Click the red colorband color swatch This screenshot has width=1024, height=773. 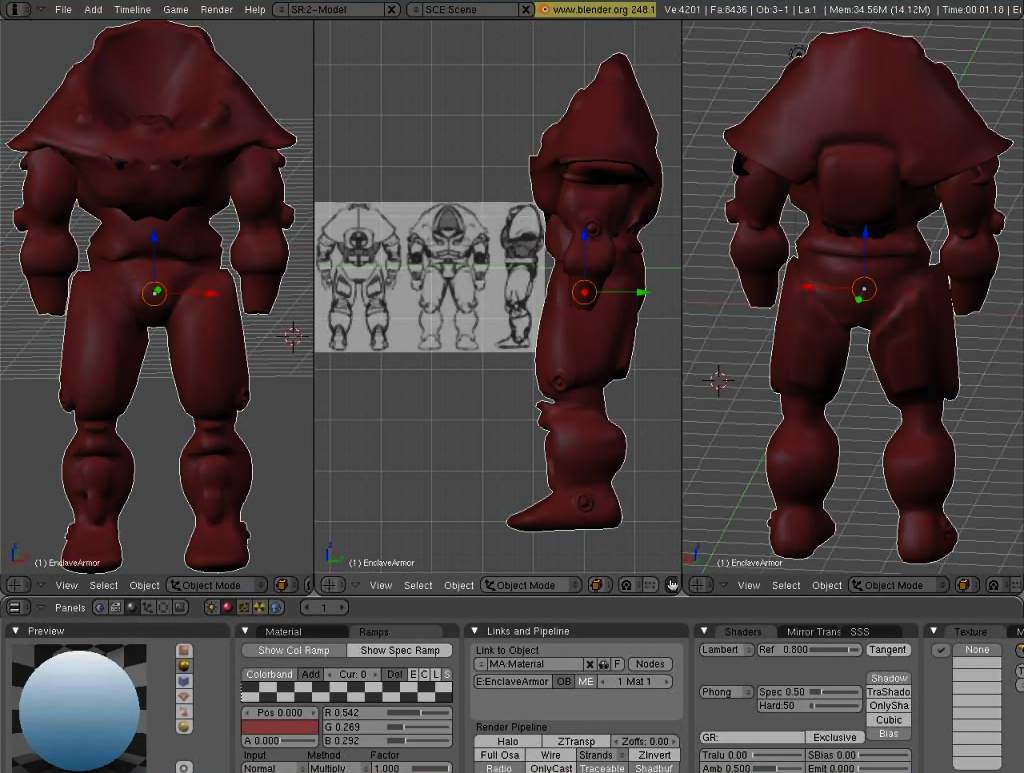tap(280, 727)
